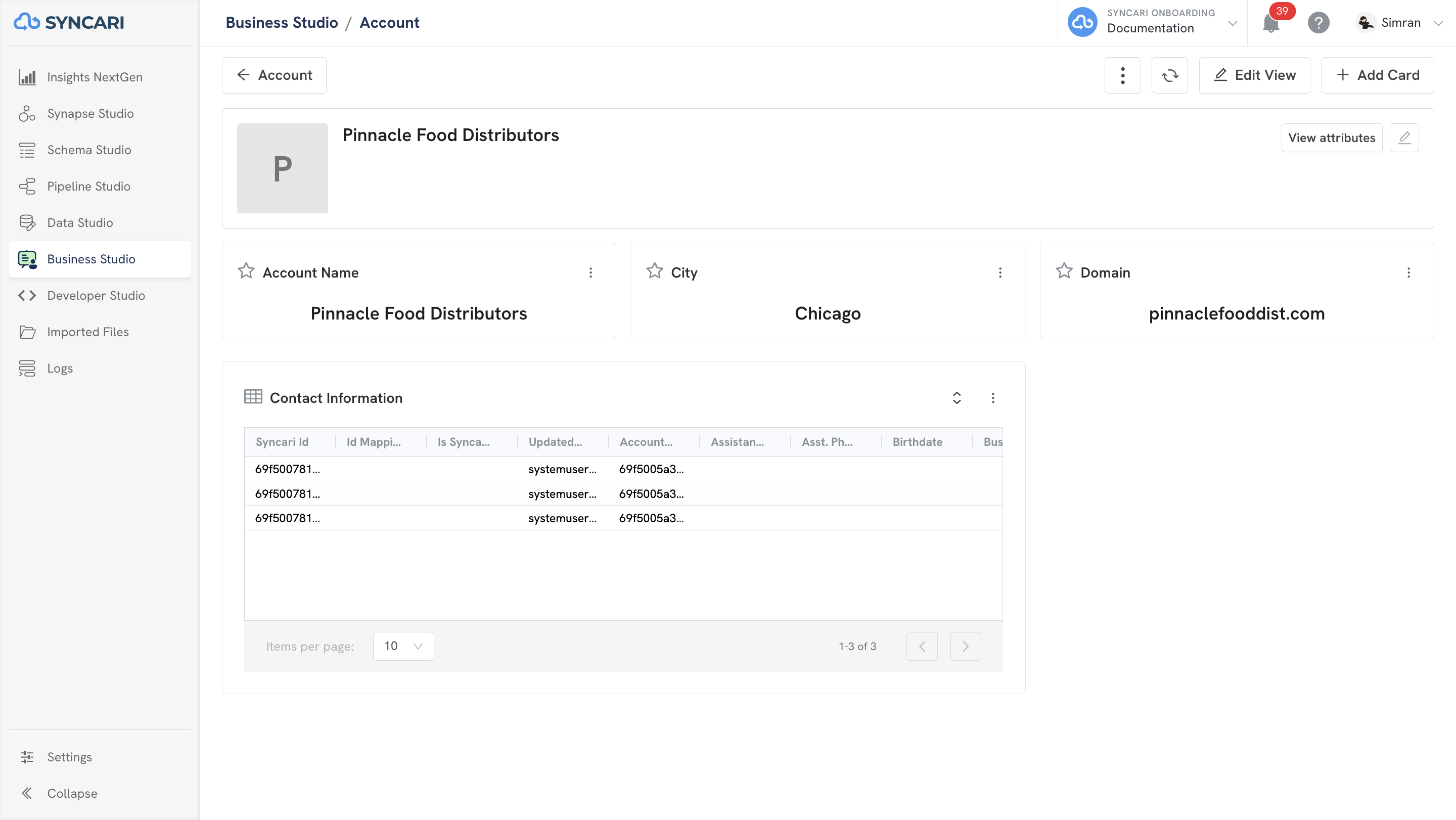The width and height of the screenshot is (1456, 820).
Task: Click the Account breadcrumb link
Action: (x=389, y=23)
